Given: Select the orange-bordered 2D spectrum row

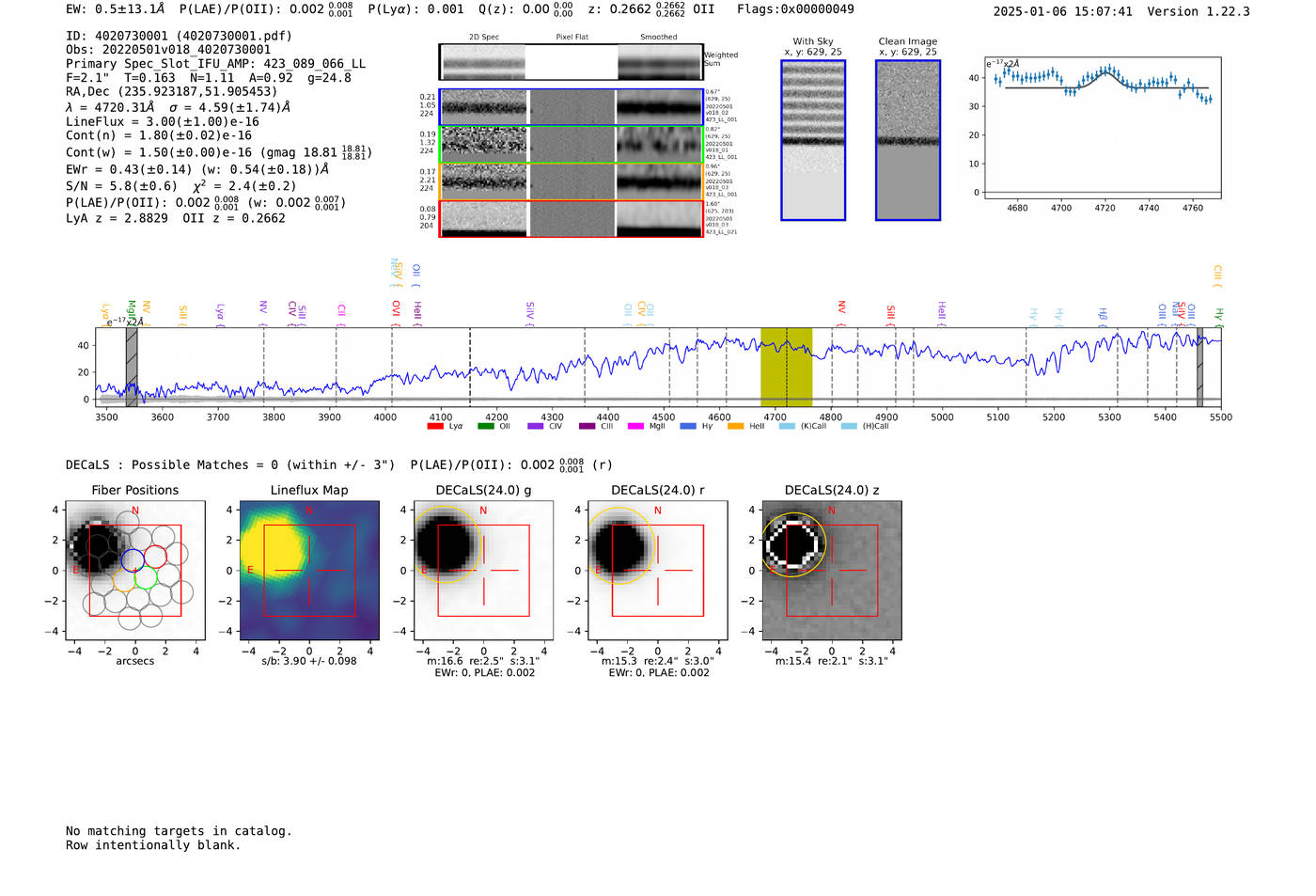Looking at the screenshot, I should coord(571,181).
